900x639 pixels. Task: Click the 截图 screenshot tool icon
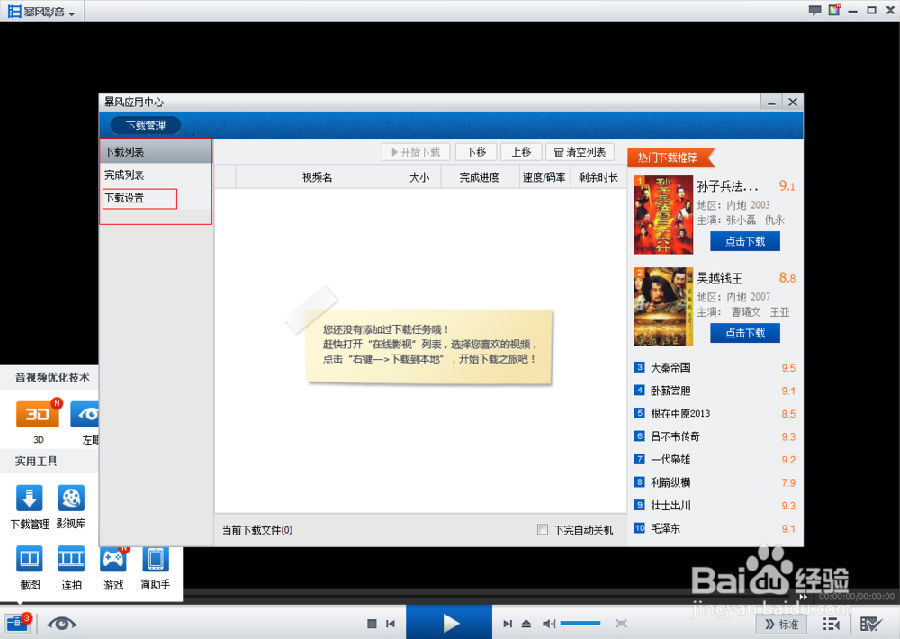tap(29, 558)
